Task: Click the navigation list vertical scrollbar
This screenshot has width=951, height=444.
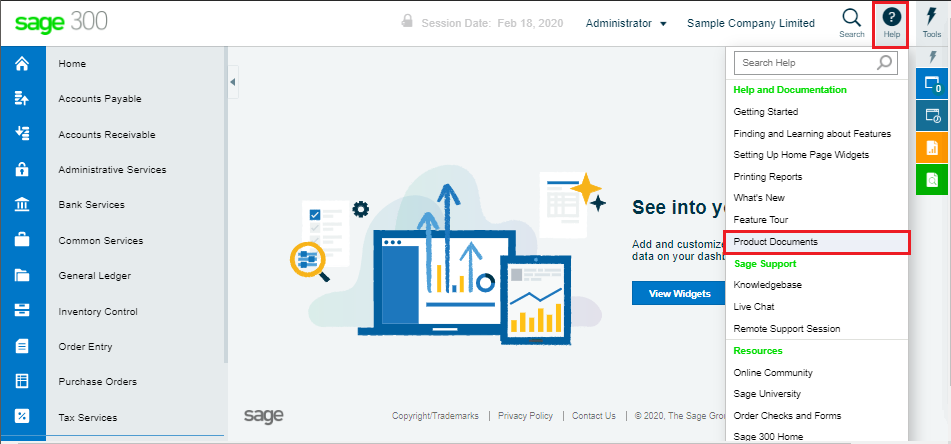Action: tap(226, 206)
